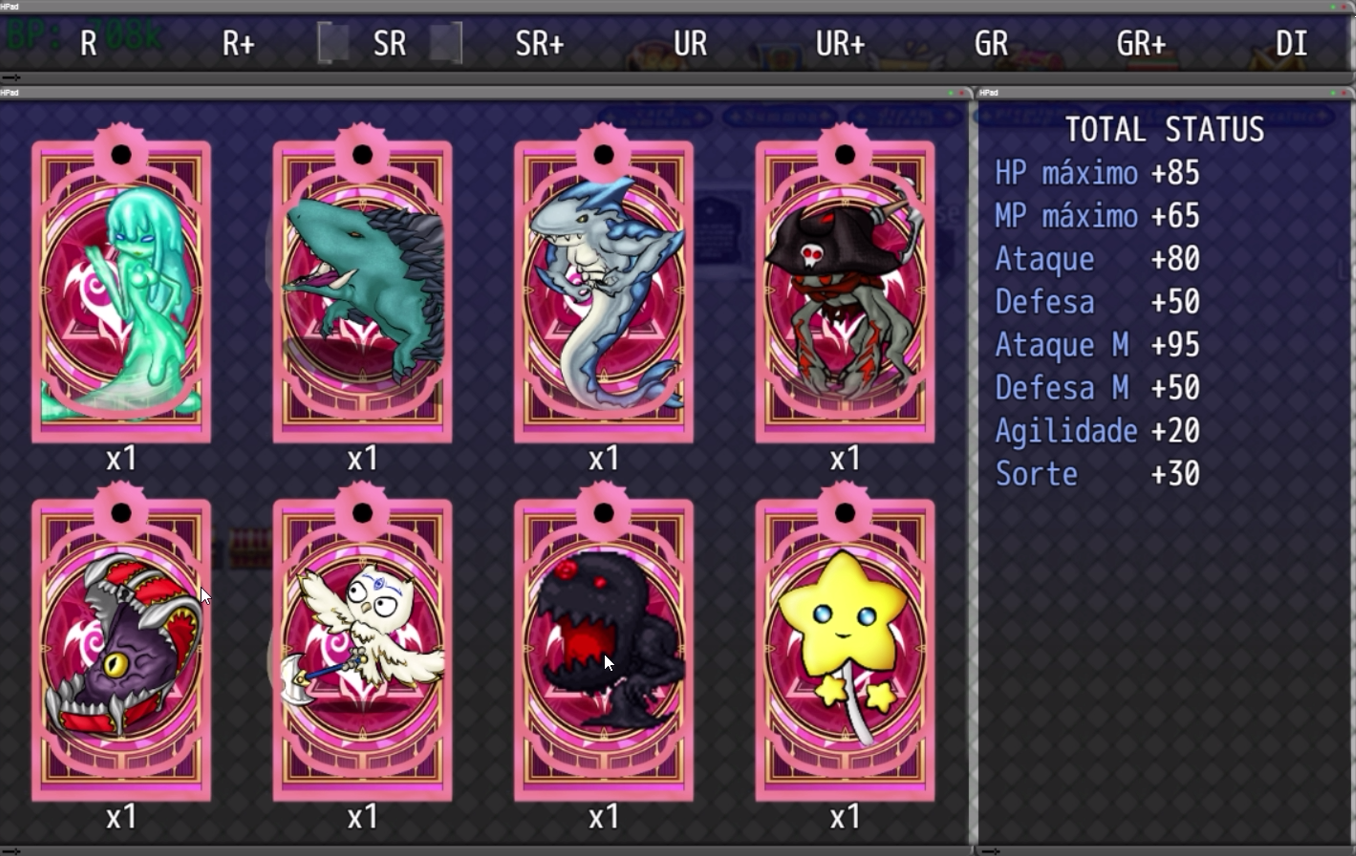Choose the pirate-hat spider crab card
1356x856 pixels.
click(x=845, y=285)
